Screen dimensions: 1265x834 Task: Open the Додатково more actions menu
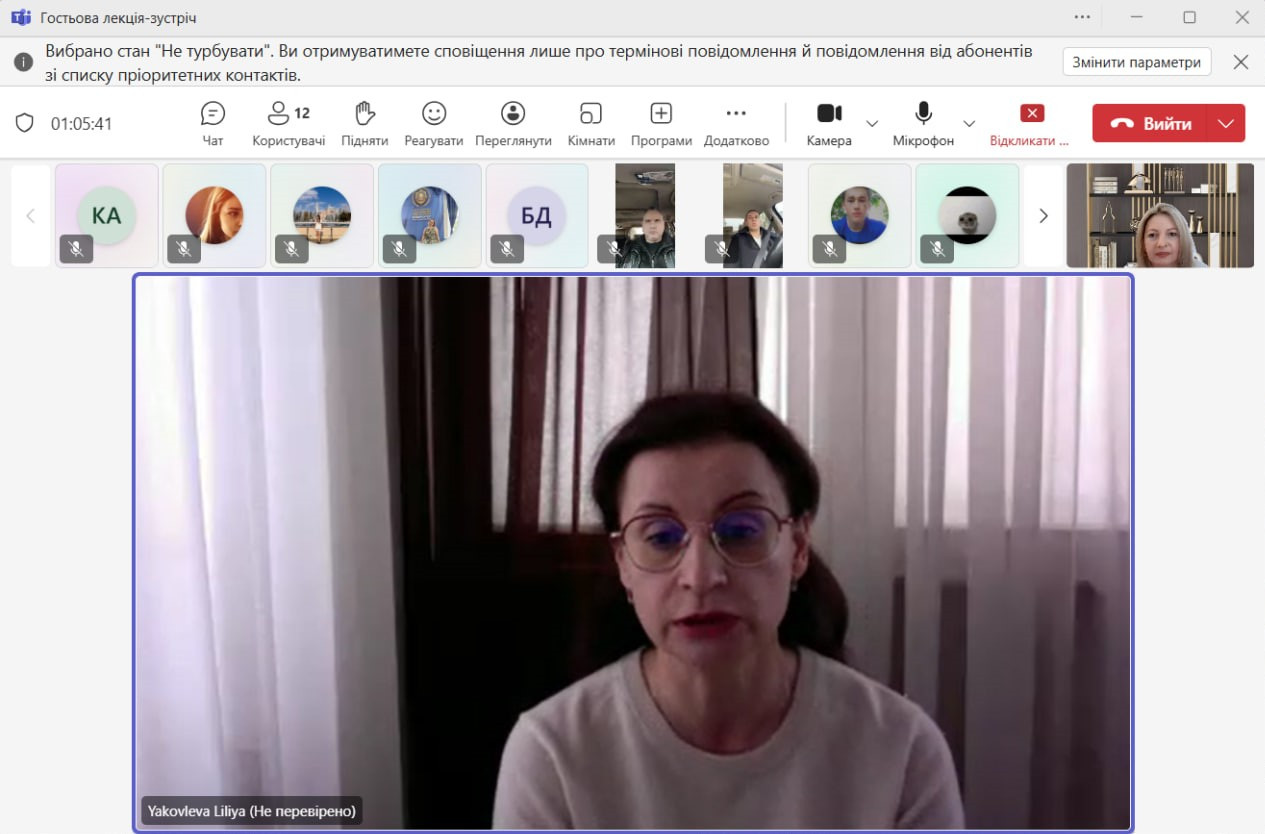[x=736, y=123]
